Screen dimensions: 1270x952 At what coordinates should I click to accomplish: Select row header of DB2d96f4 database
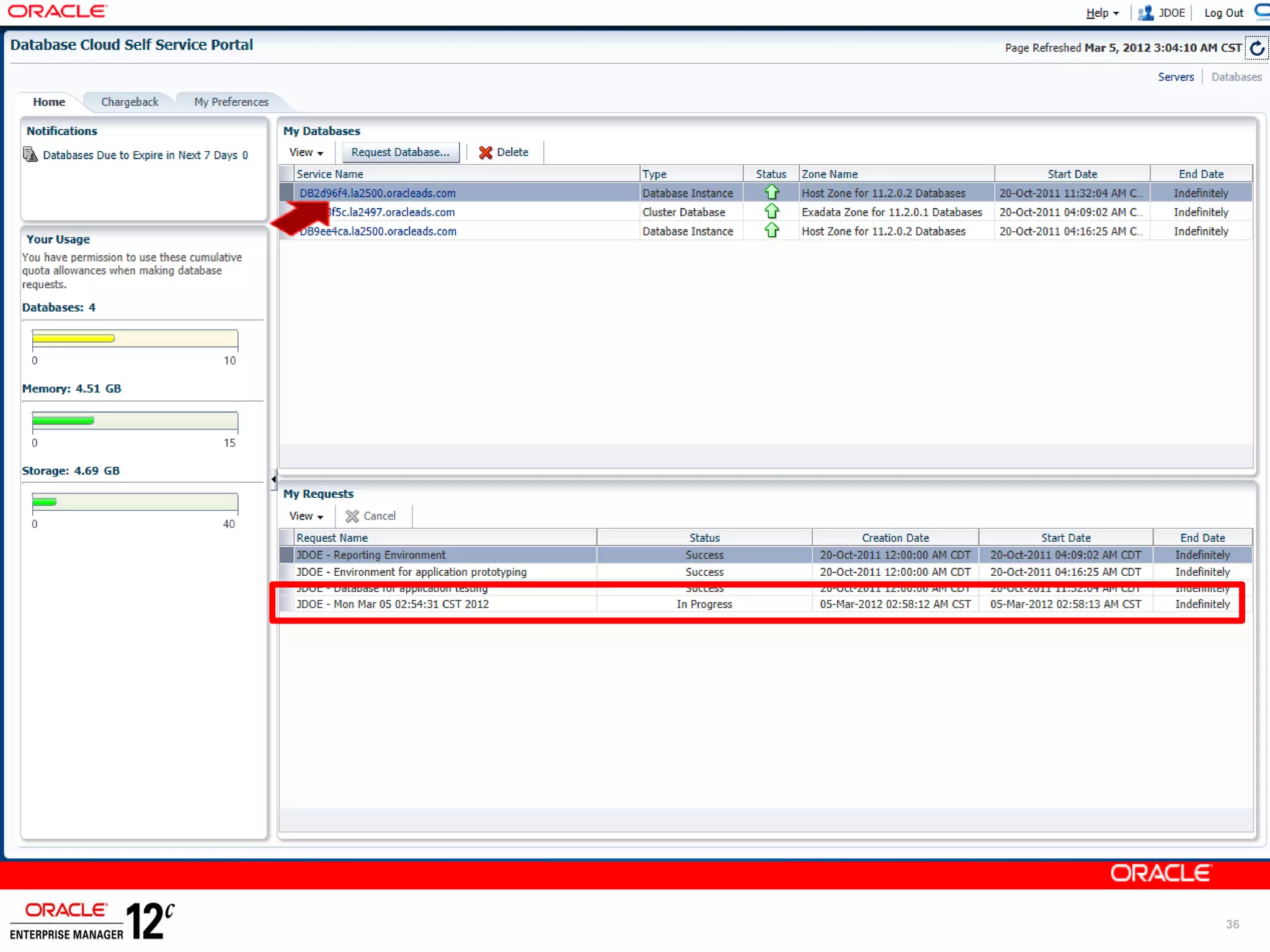286,193
